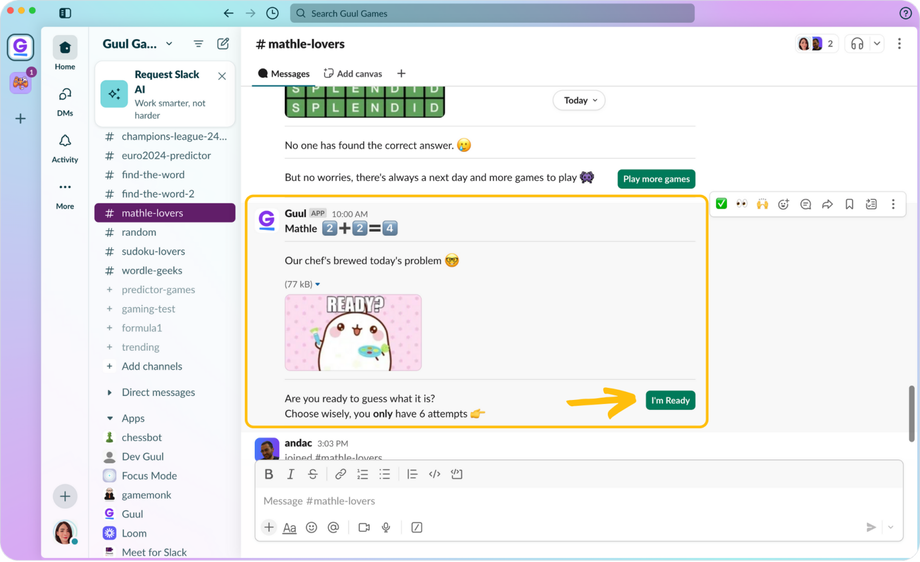The image size is (920, 562).
Task: React with the raised hands emoji
Action: point(762,204)
